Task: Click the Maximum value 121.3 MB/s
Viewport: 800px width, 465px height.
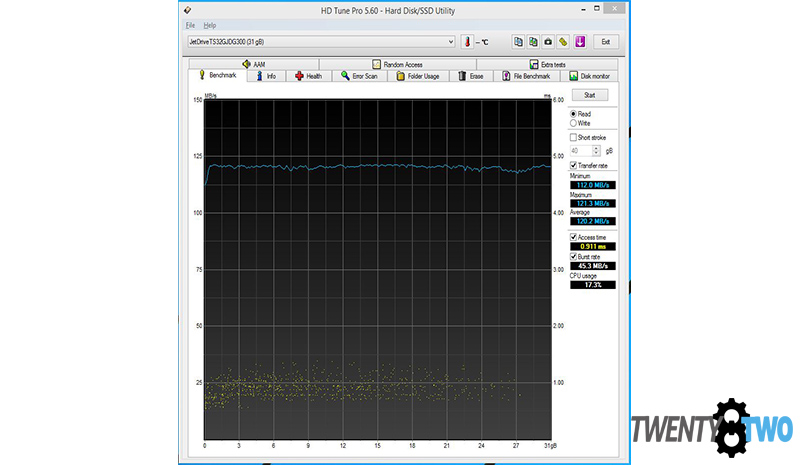Action: (x=592, y=203)
